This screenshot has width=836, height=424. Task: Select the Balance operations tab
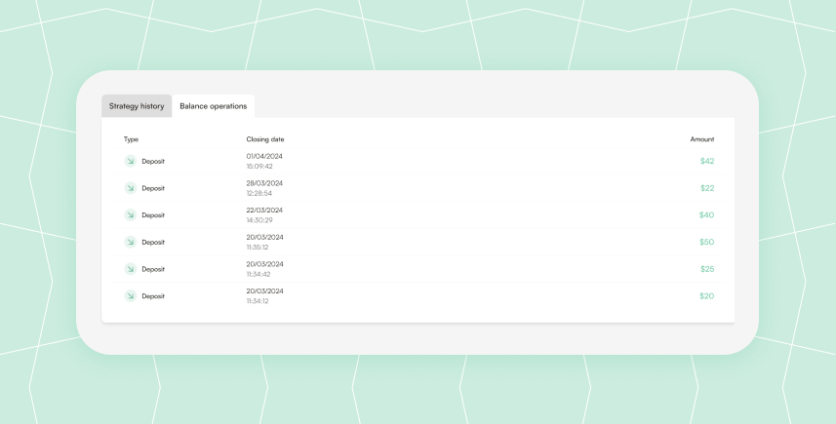[213, 106]
